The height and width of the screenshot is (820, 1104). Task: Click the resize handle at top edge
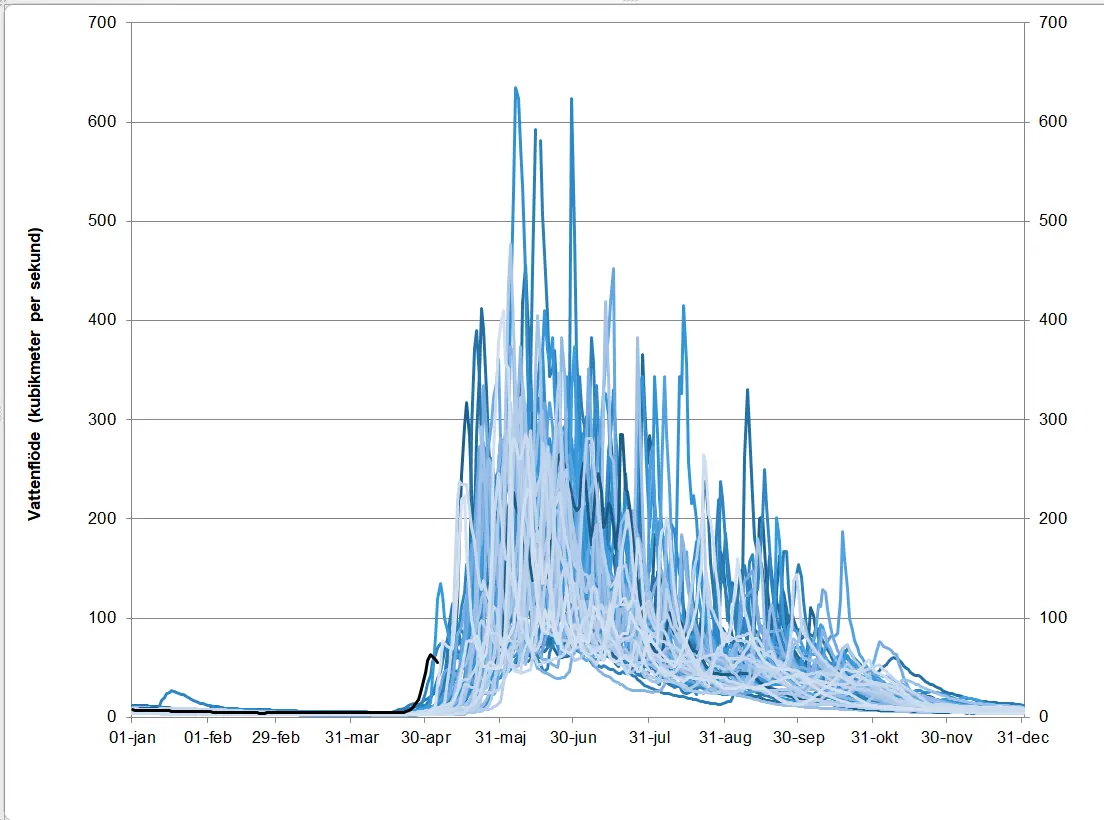630,2
